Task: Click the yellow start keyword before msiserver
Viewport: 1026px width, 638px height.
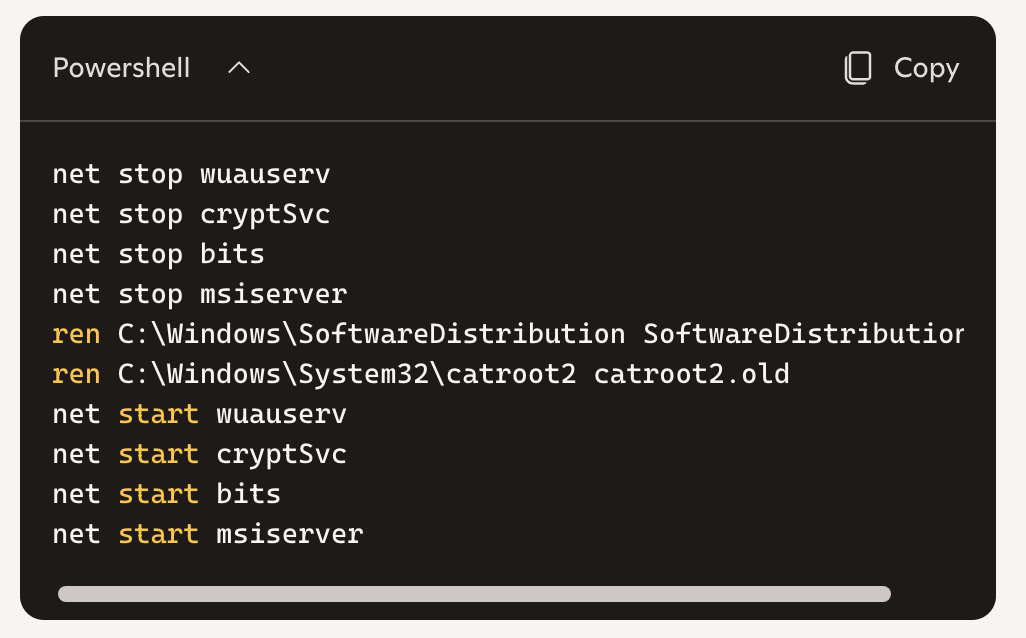Action: coord(158,534)
